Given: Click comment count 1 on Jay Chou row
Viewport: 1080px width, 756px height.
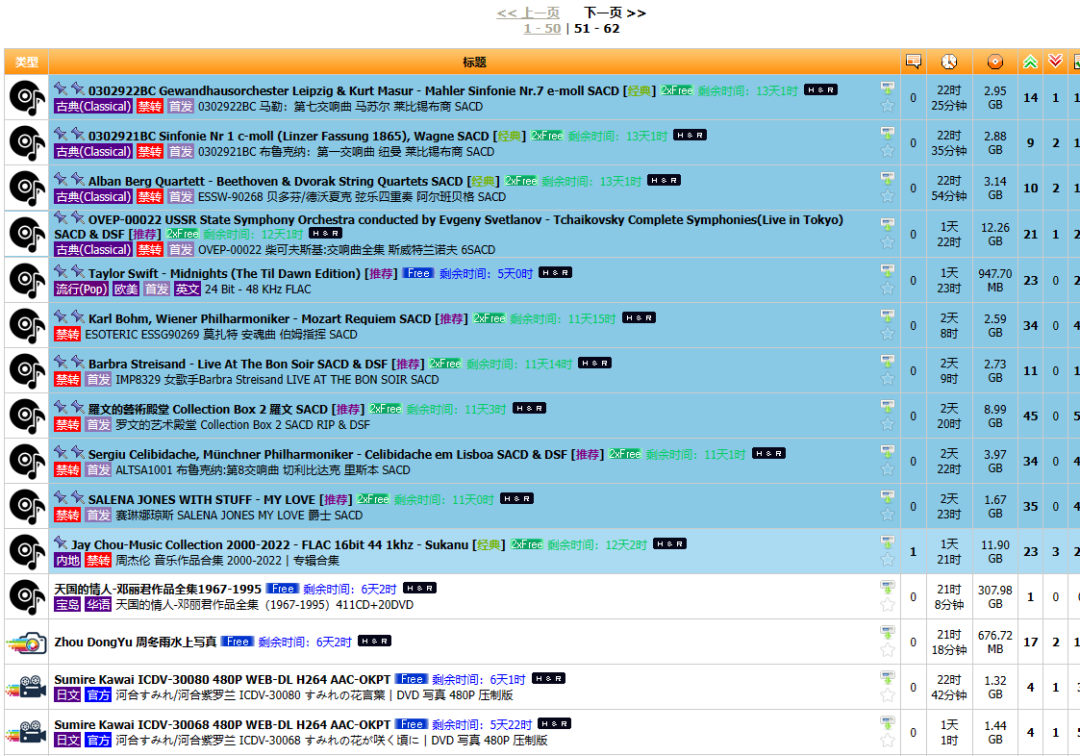Looking at the screenshot, I should coord(913,552).
